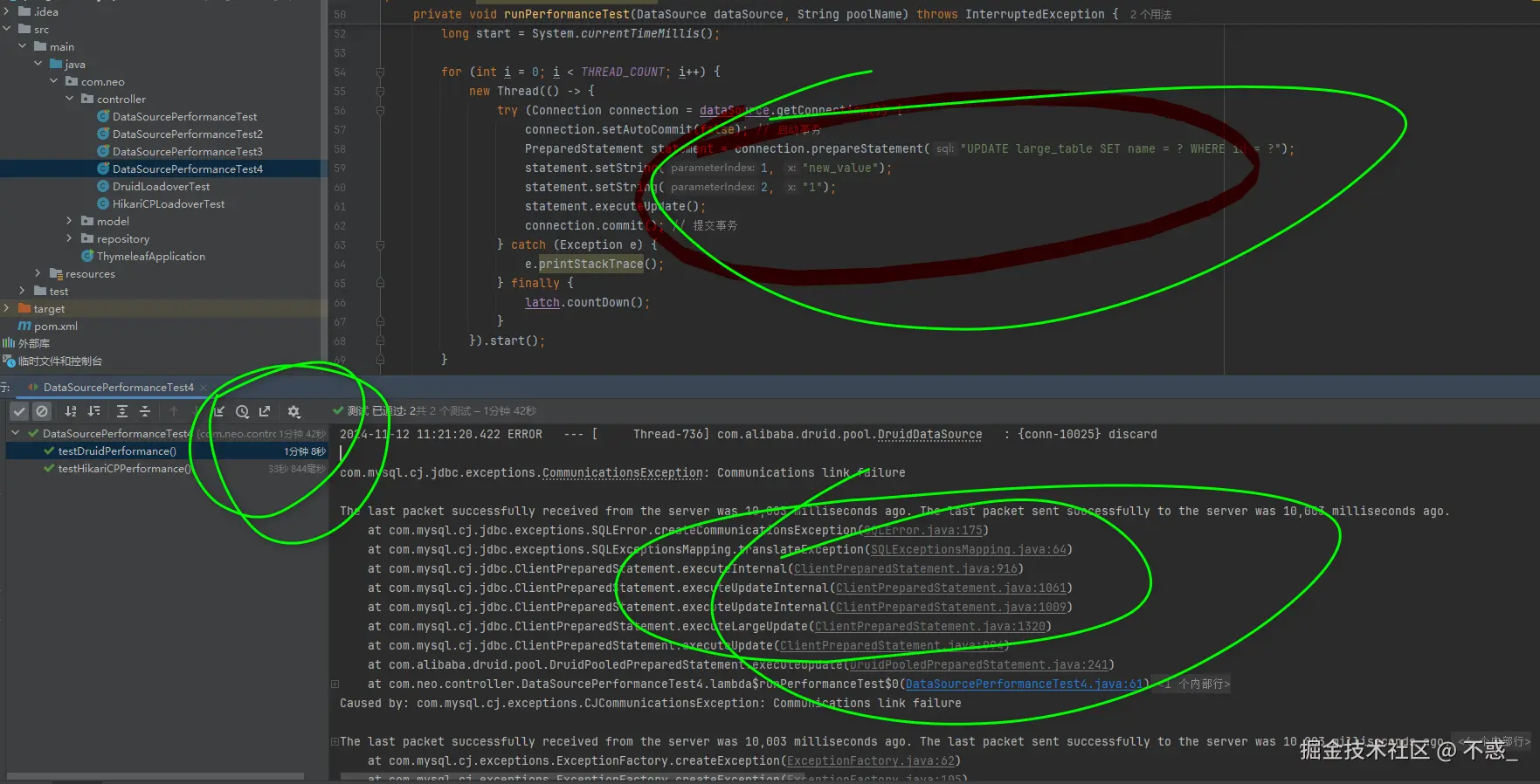1540x784 pixels.
Task: Toggle the Show Ignored tests filter
Action: (x=42, y=411)
